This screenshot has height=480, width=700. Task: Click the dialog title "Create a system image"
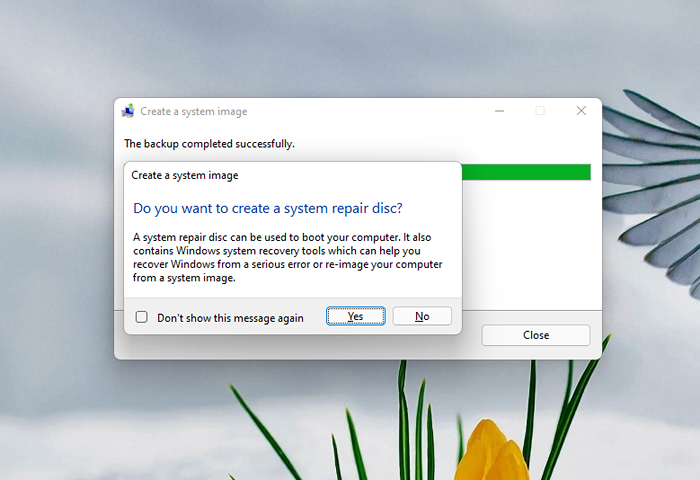pyautogui.click(x=184, y=175)
